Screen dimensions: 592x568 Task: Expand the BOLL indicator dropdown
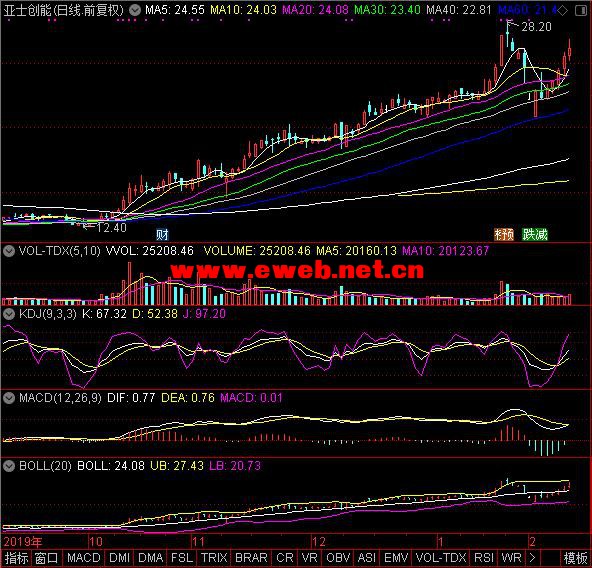point(9,466)
